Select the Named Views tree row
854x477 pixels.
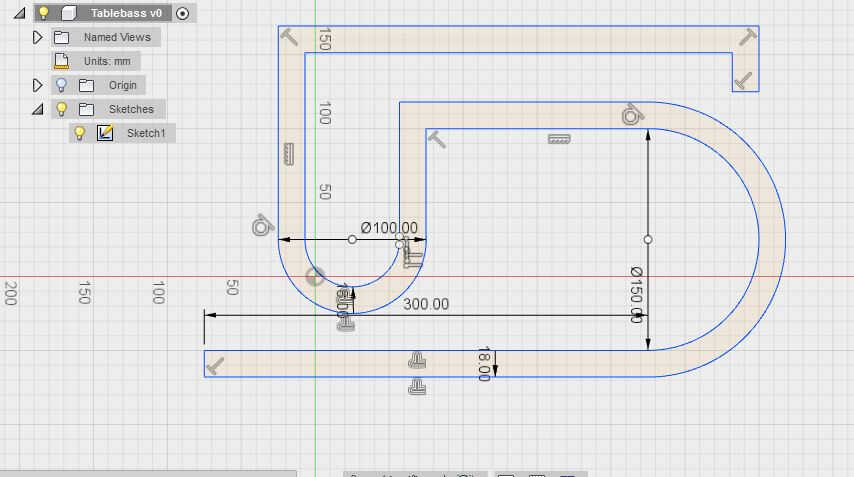point(106,37)
